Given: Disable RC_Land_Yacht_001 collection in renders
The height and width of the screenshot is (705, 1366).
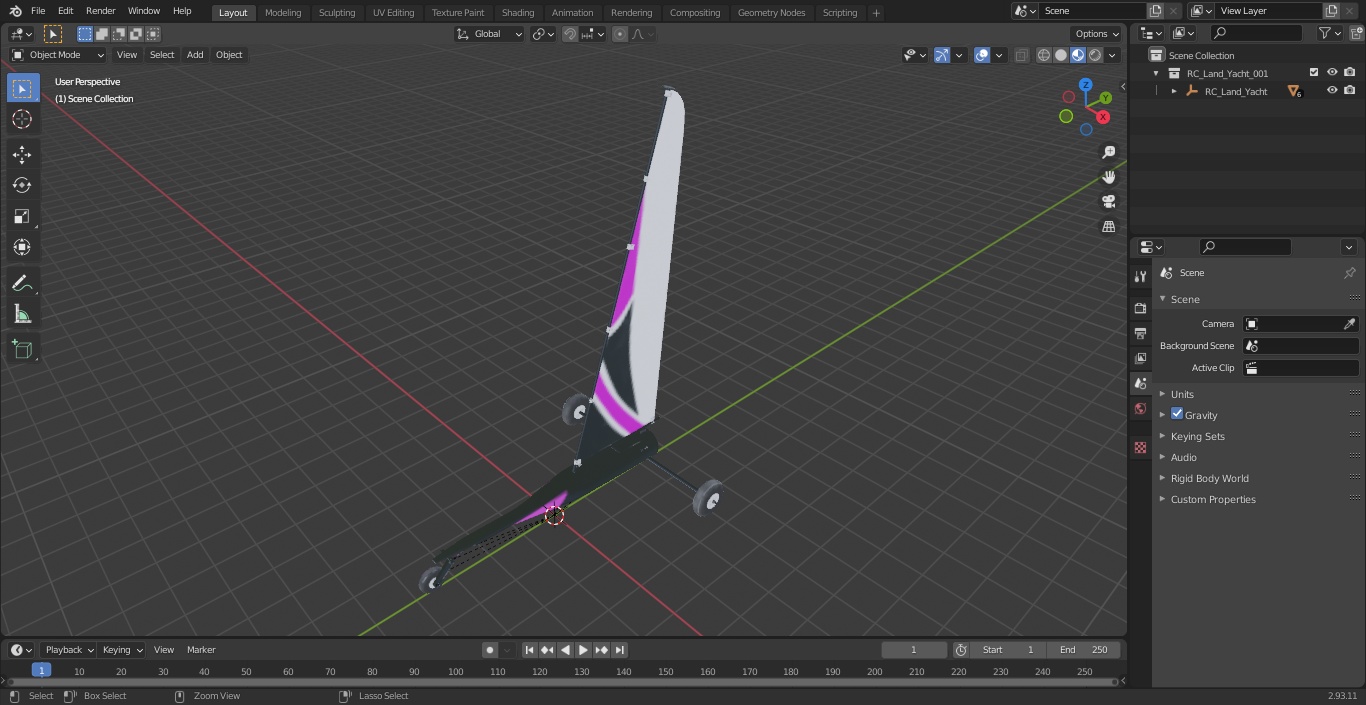Looking at the screenshot, I should pos(1350,72).
